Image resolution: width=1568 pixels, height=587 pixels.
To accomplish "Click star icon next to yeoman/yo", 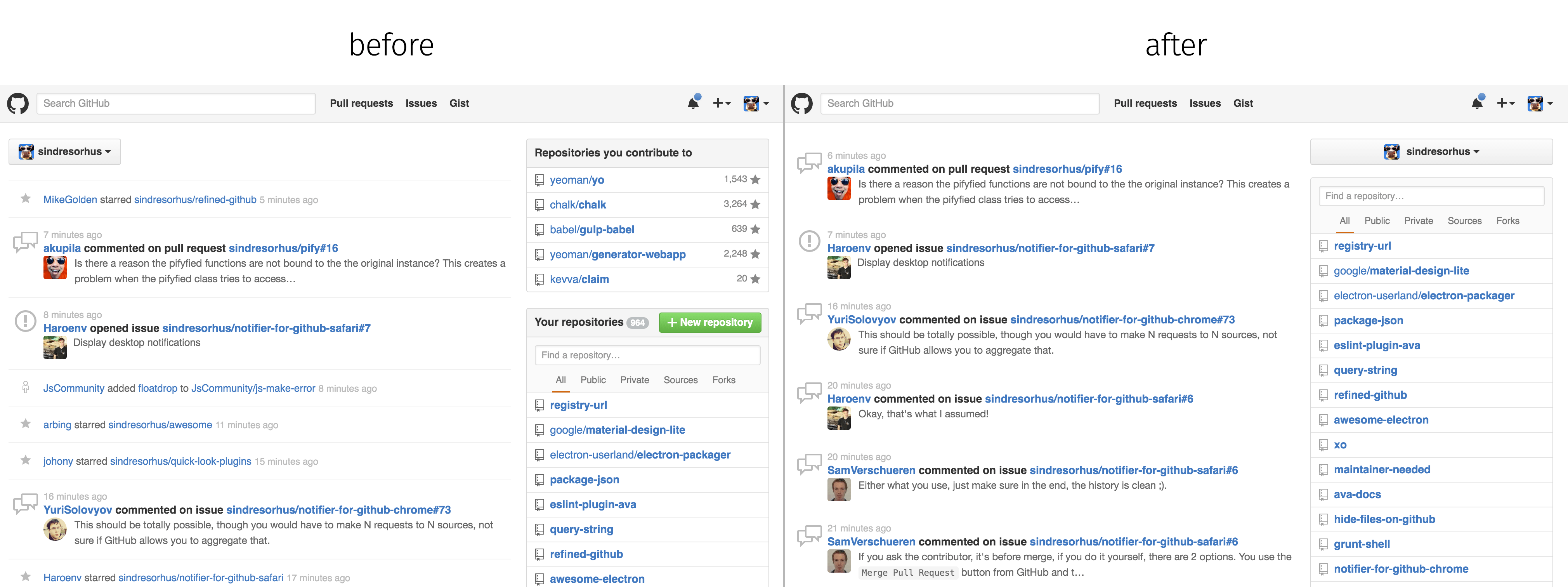I will [x=755, y=180].
